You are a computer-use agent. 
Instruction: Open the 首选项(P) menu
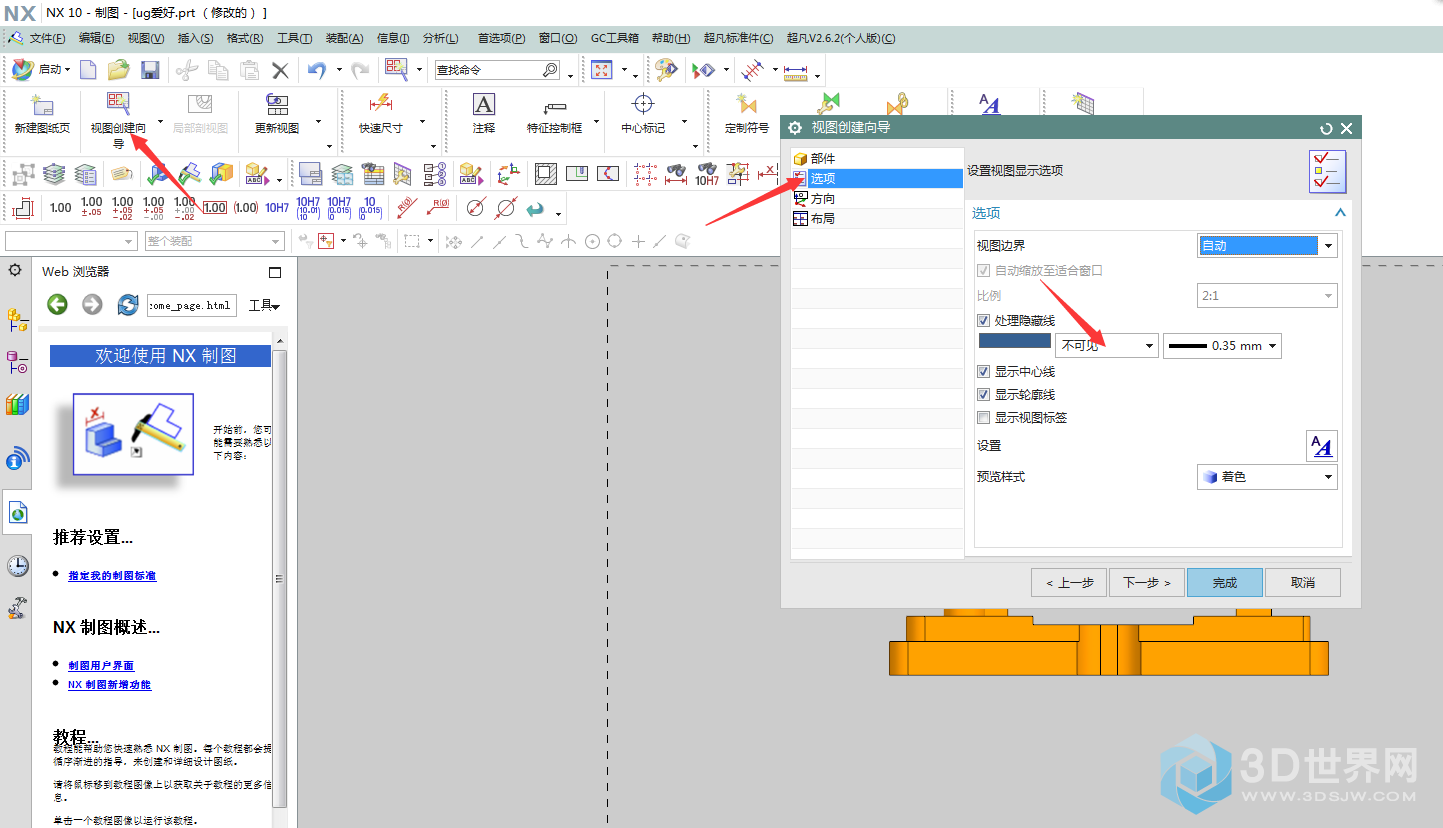click(501, 38)
